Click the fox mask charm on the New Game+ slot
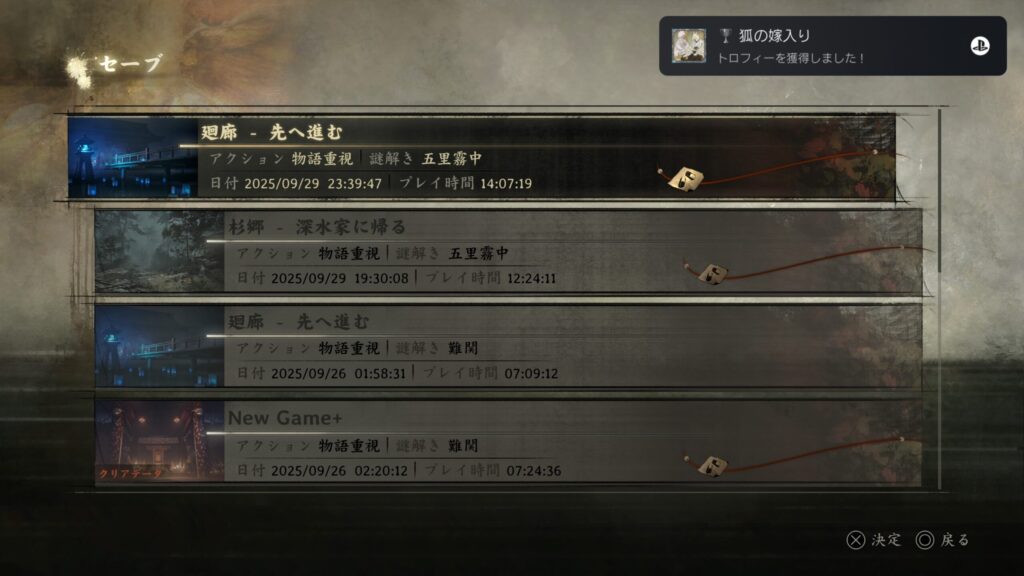Viewport: 1024px width, 576px height. tap(712, 466)
